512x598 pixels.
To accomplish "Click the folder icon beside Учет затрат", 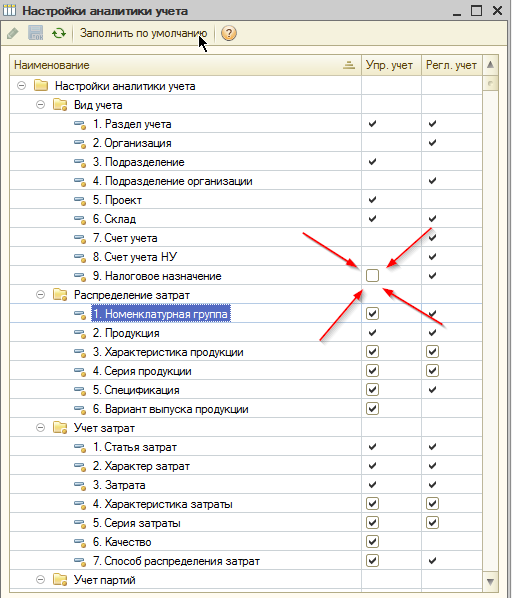I will click(x=60, y=428).
